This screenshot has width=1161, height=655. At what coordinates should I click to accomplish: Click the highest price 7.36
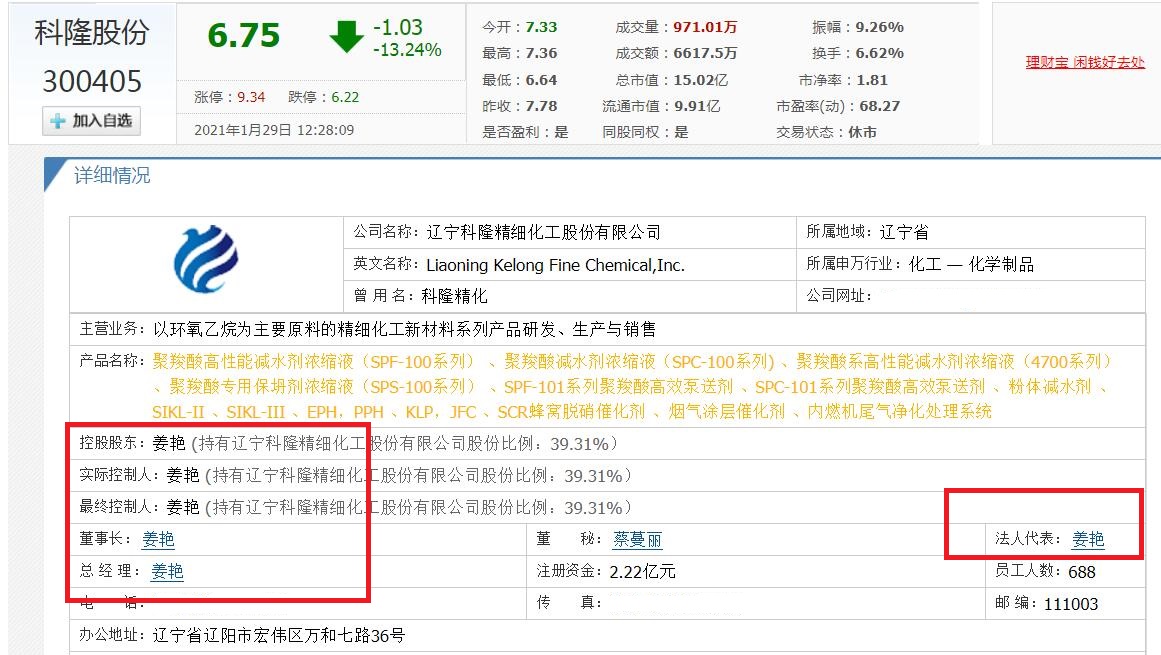541,53
